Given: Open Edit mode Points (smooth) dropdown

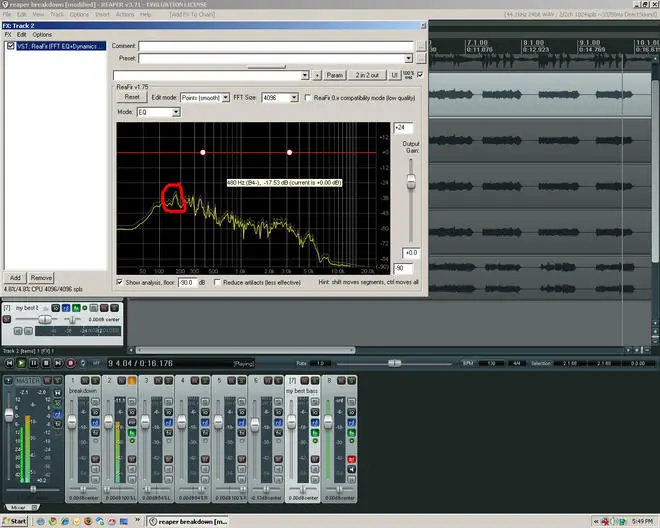Looking at the screenshot, I should coord(226,98).
